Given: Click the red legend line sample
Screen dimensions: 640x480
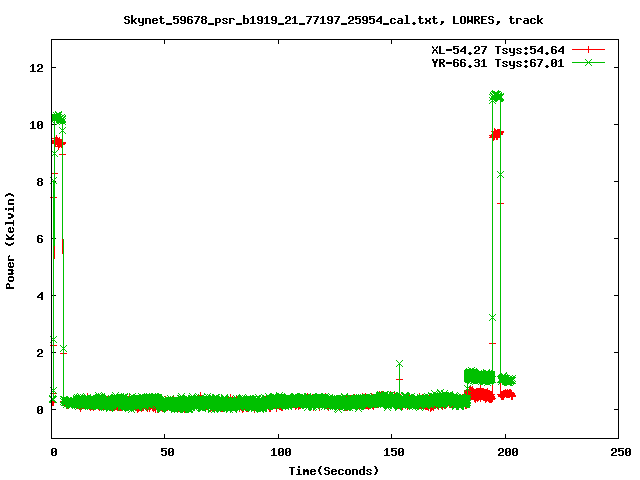Looking at the screenshot, I should click(588, 50).
